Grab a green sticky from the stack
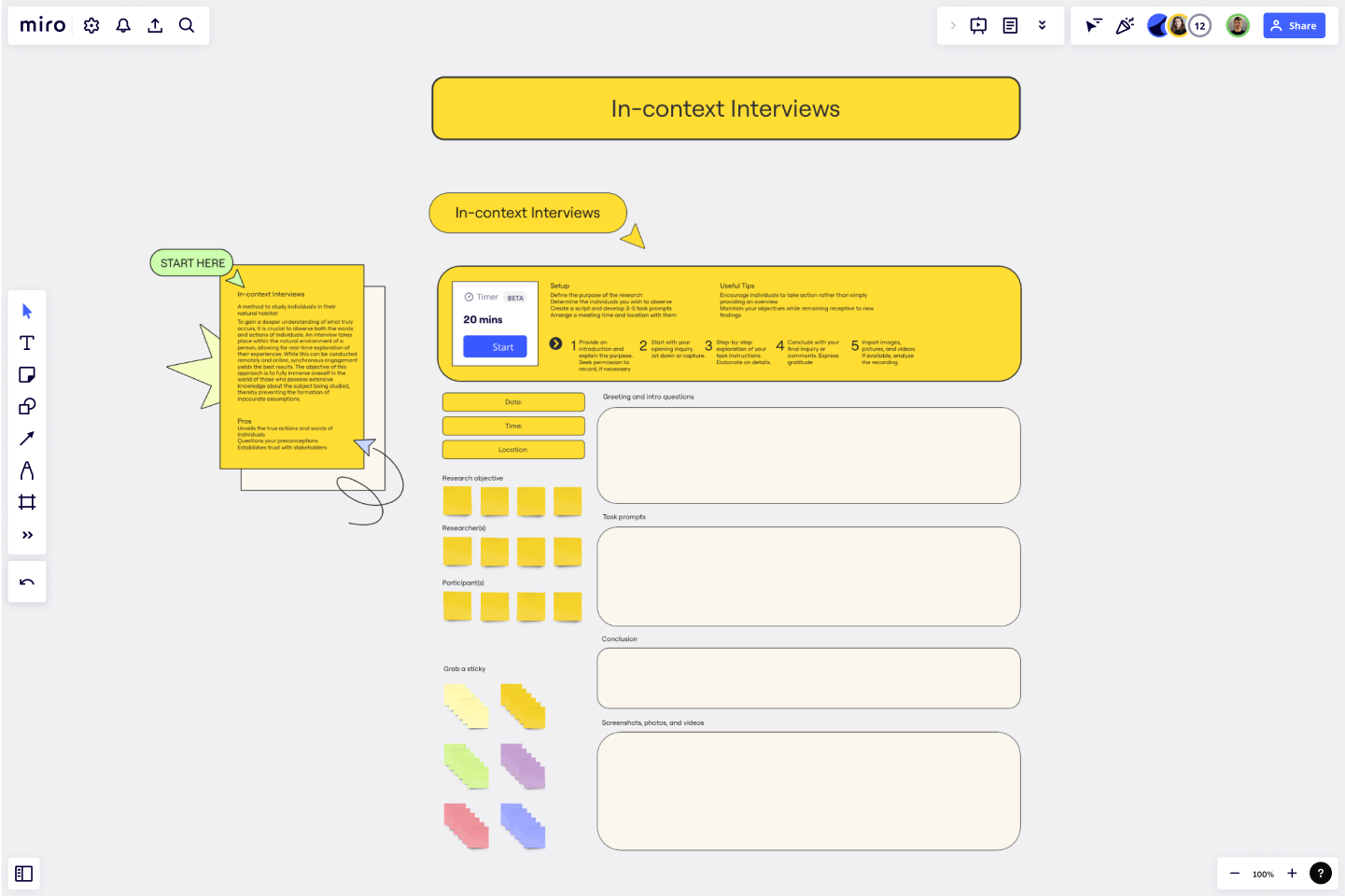 click(466, 766)
